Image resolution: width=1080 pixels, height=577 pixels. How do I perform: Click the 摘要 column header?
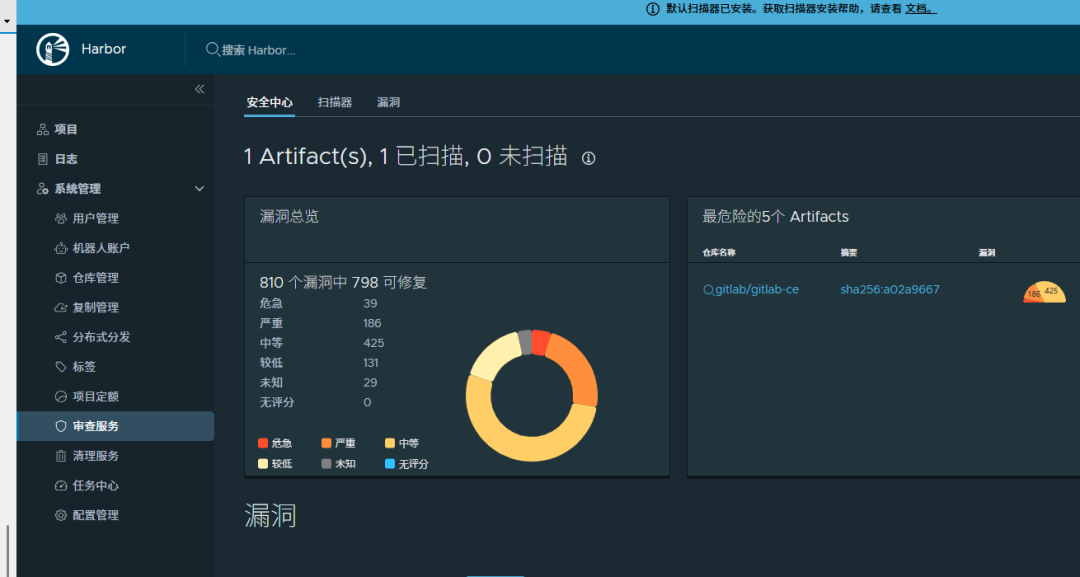849,253
